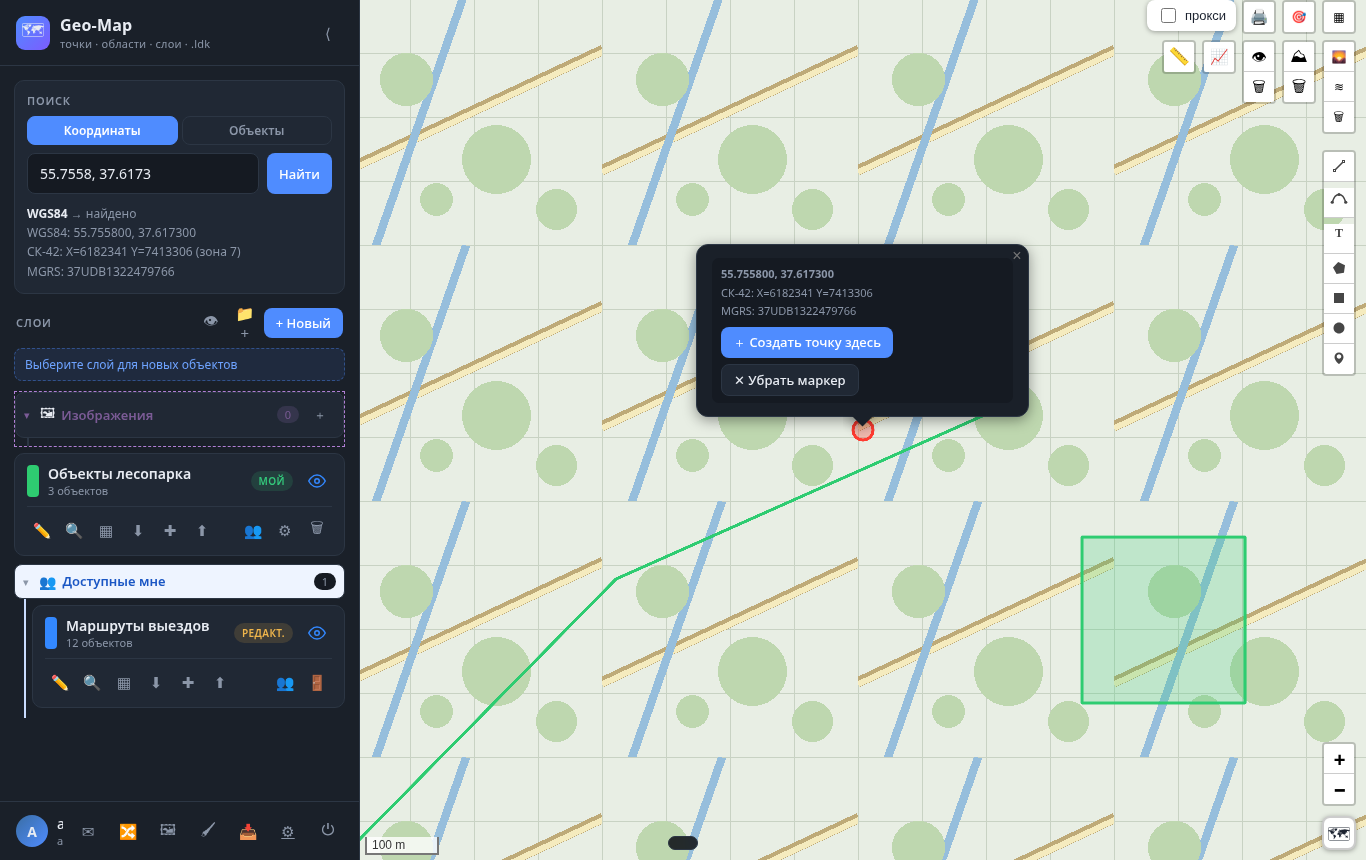Focus the coordinates search input field
The image size is (1366, 860).
point(143,174)
